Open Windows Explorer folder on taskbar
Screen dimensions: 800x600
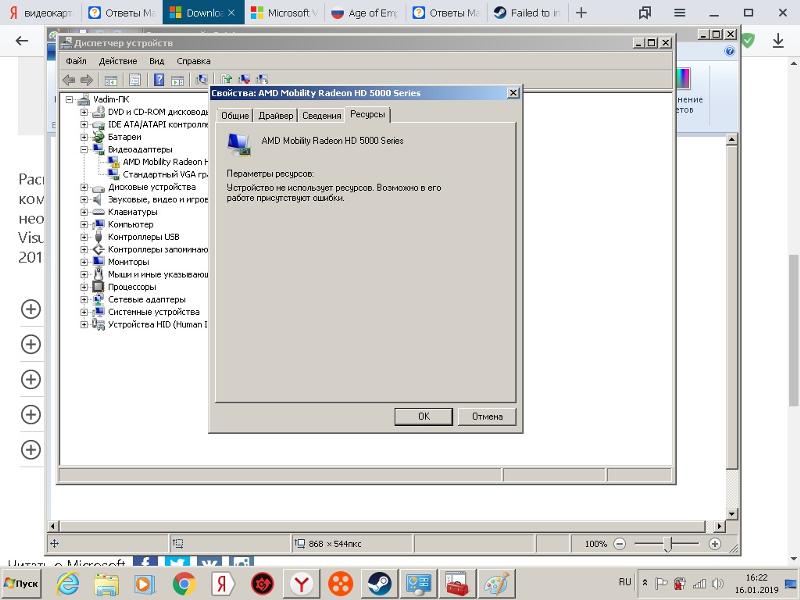point(107,583)
